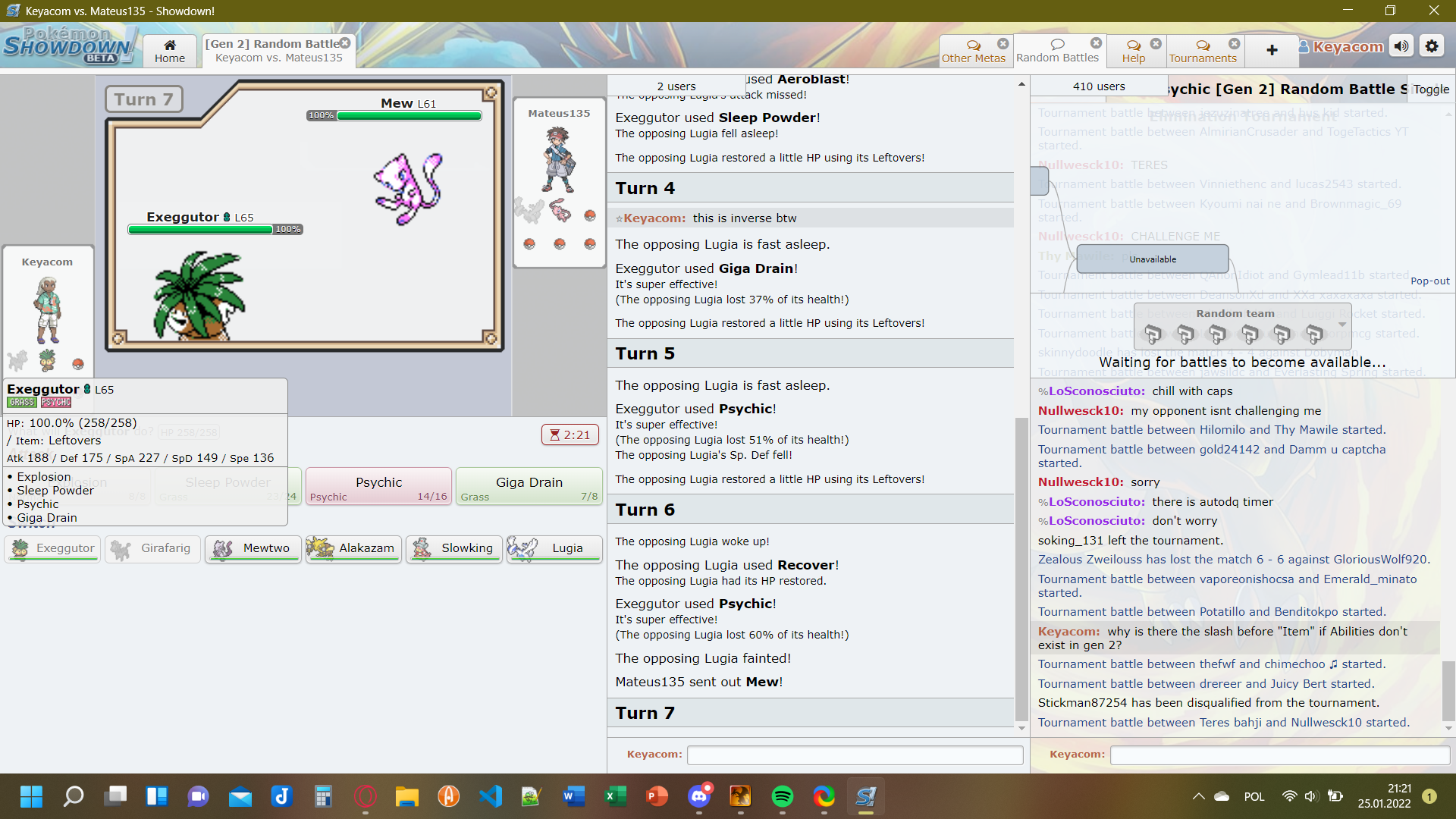Show hidden system tray icons
Image resolution: width=1456 pixels, height=819 pixels.
pyautogui.click(x=1198, y=796)
